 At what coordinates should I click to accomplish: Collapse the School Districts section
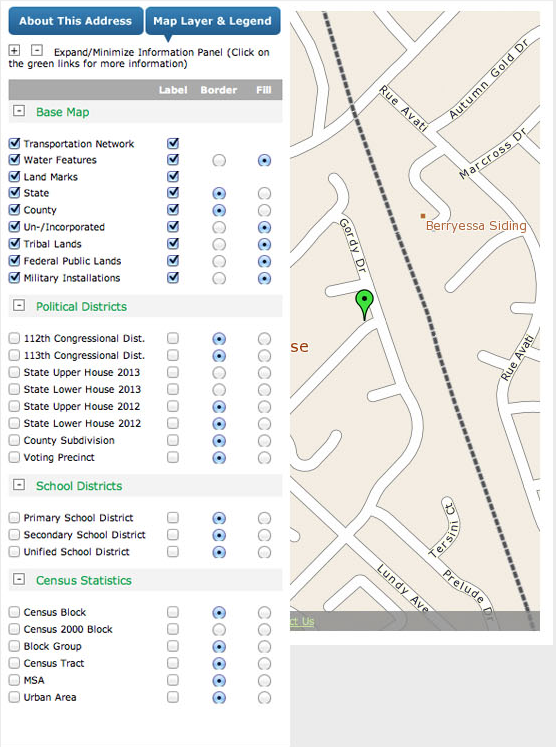point(19,485)
